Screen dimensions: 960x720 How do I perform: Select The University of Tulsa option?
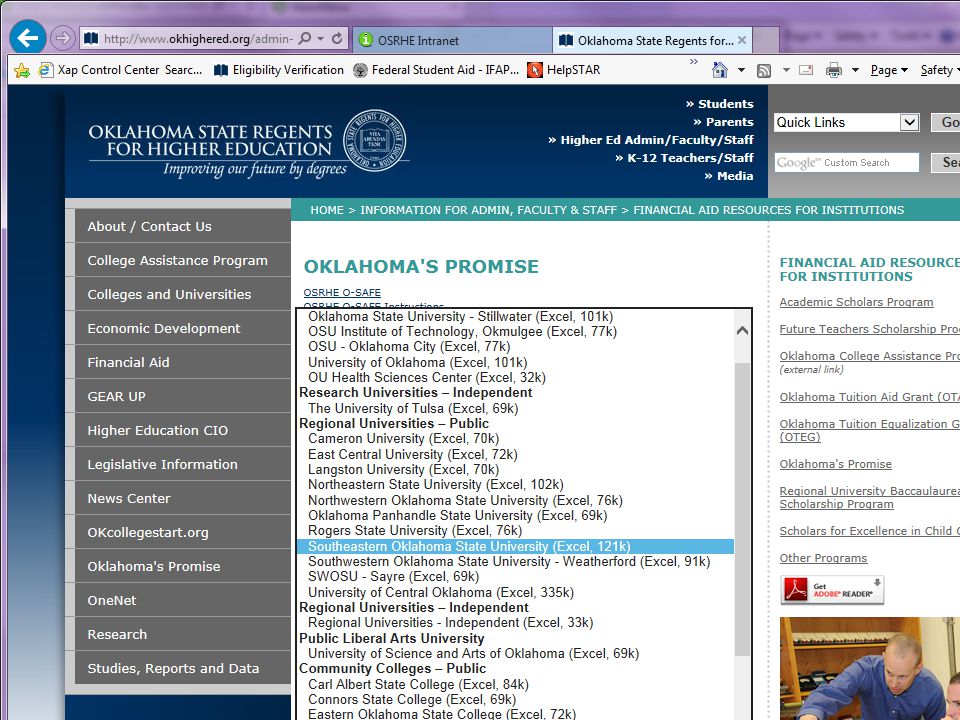(515, 408)
